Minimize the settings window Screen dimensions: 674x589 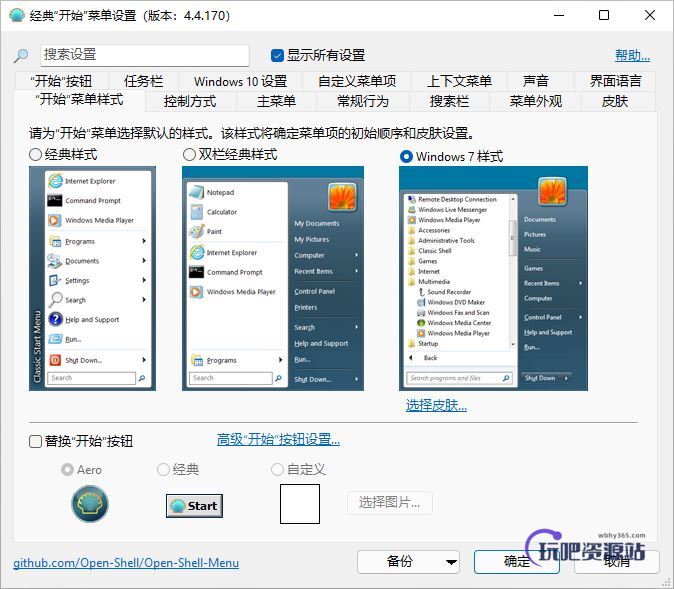[559, 15]
